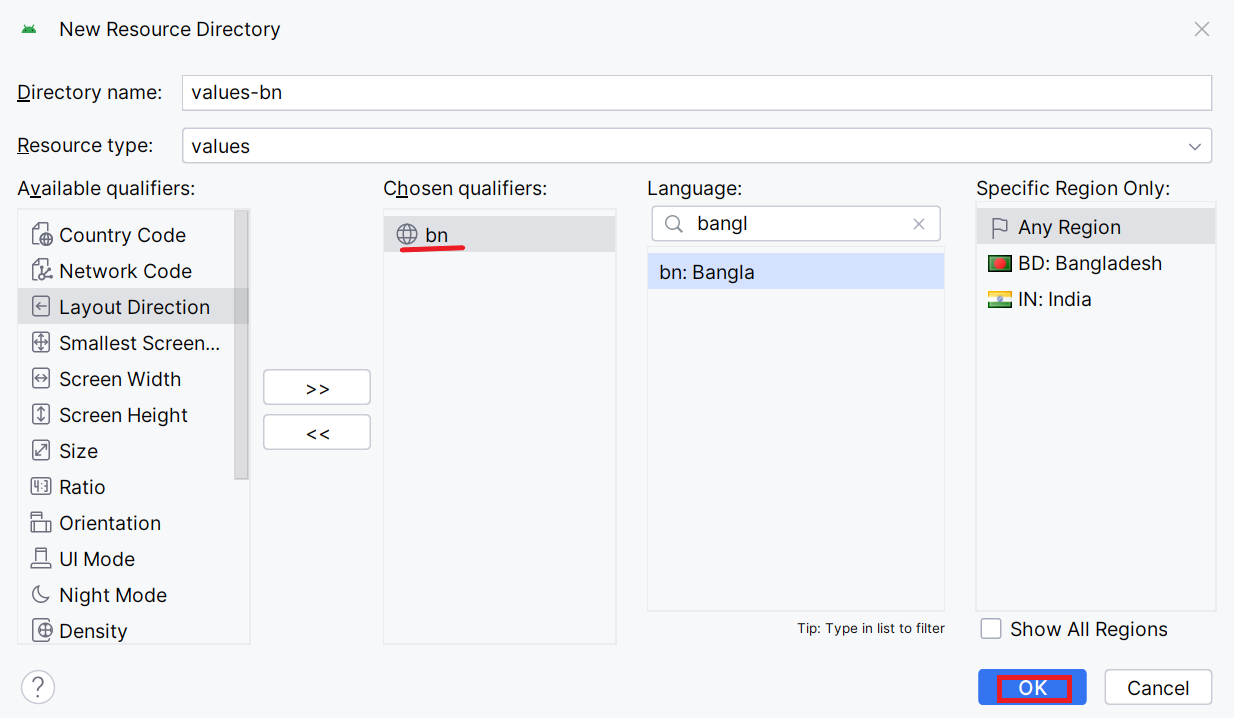Screen dimensions: 1234x718
Task: Clear the language search field
Action: click(x=919, y=224)
